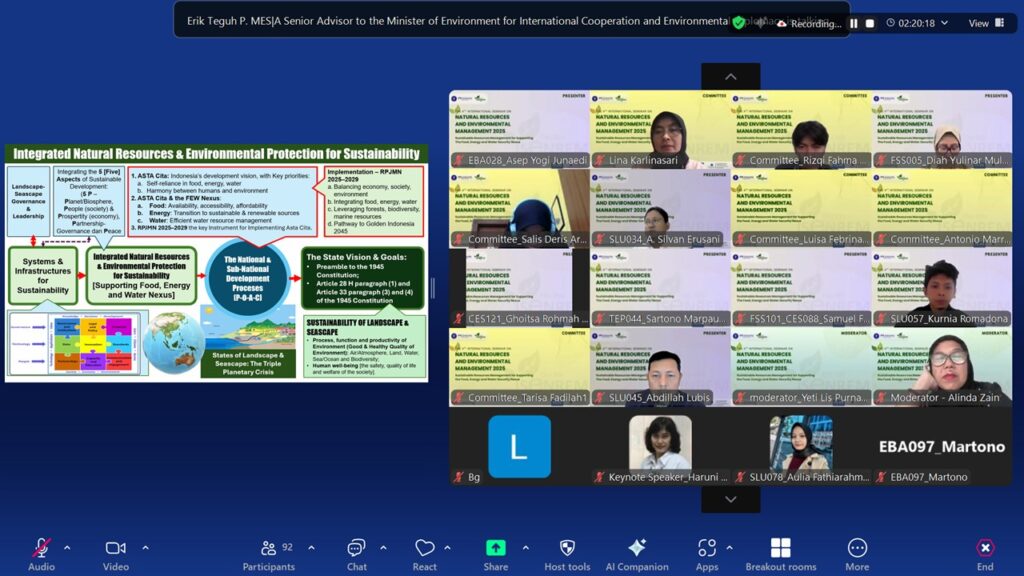The height and width of the screenshot is (576, 1024).
Task: Expand the audio options arrow next to Audio
Action: 67,547
